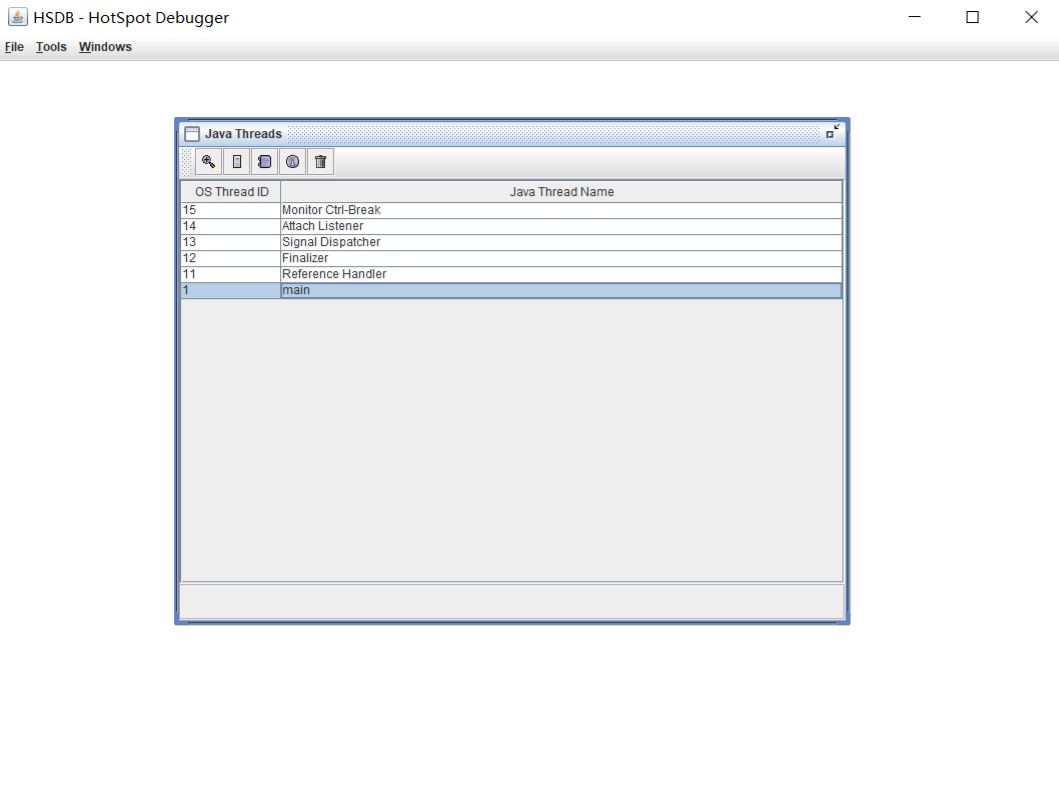1059x798 pixels.
Task: Open the Windows menu
Action: coord(105,47)
